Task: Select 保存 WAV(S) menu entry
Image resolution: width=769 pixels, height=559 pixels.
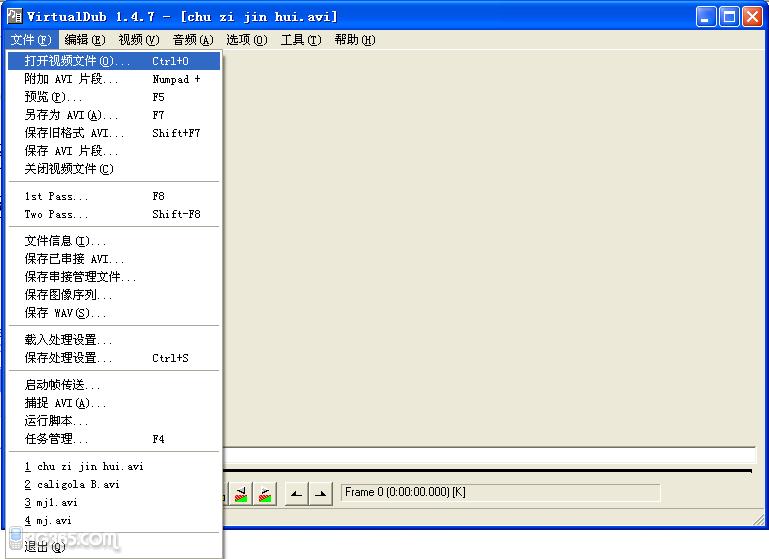Action: click(114, 313)
